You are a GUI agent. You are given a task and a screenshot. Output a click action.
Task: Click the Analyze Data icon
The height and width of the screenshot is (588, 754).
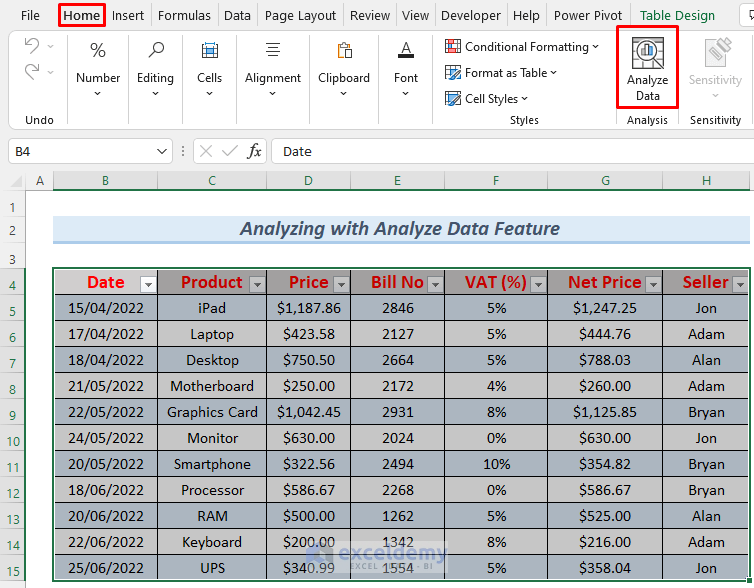pyautogui.click(x=647, y=53)
